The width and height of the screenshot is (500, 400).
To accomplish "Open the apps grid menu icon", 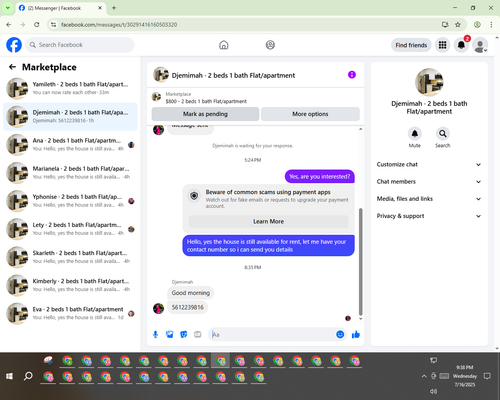I will [442, 45].
